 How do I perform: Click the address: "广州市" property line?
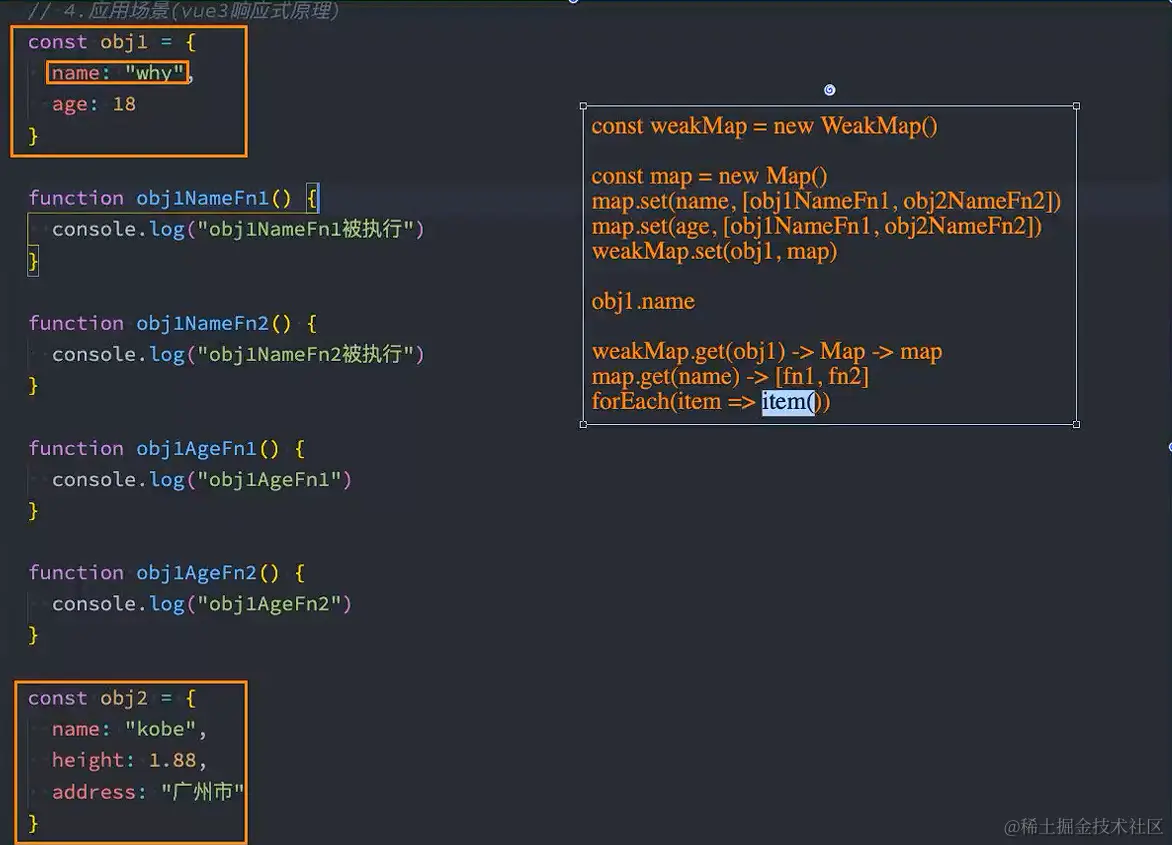(x=148, y=791)
